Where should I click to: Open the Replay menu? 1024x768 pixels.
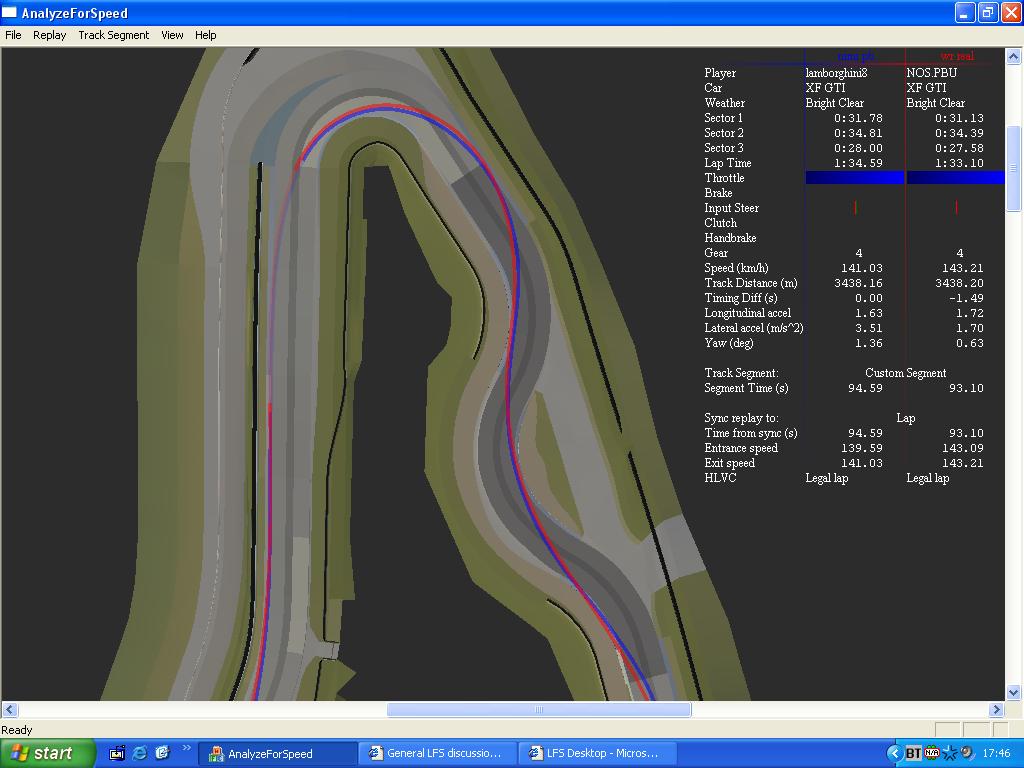(x=50, y=35)
